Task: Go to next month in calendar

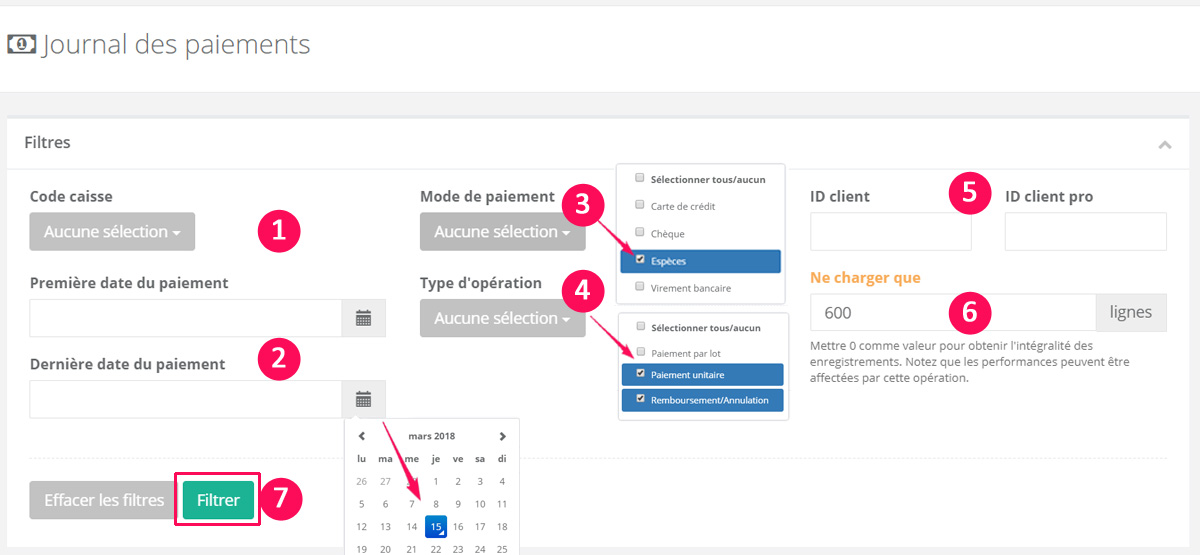Action: [502, 436]
